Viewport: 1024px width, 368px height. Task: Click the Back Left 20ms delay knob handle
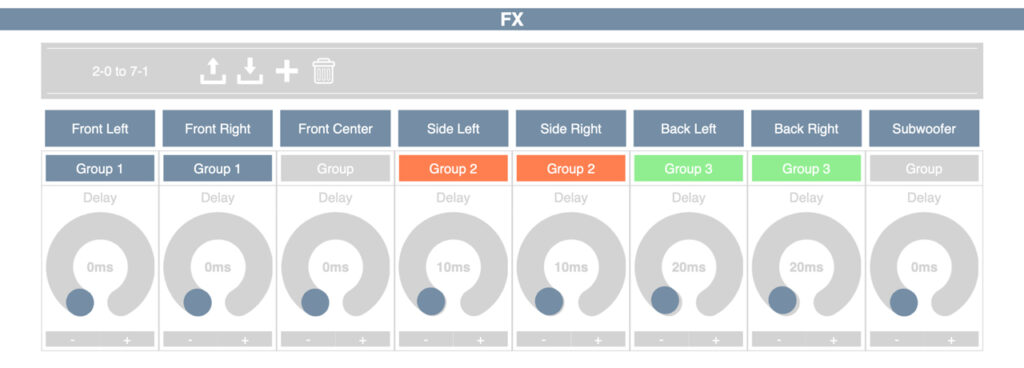[665, 300]
